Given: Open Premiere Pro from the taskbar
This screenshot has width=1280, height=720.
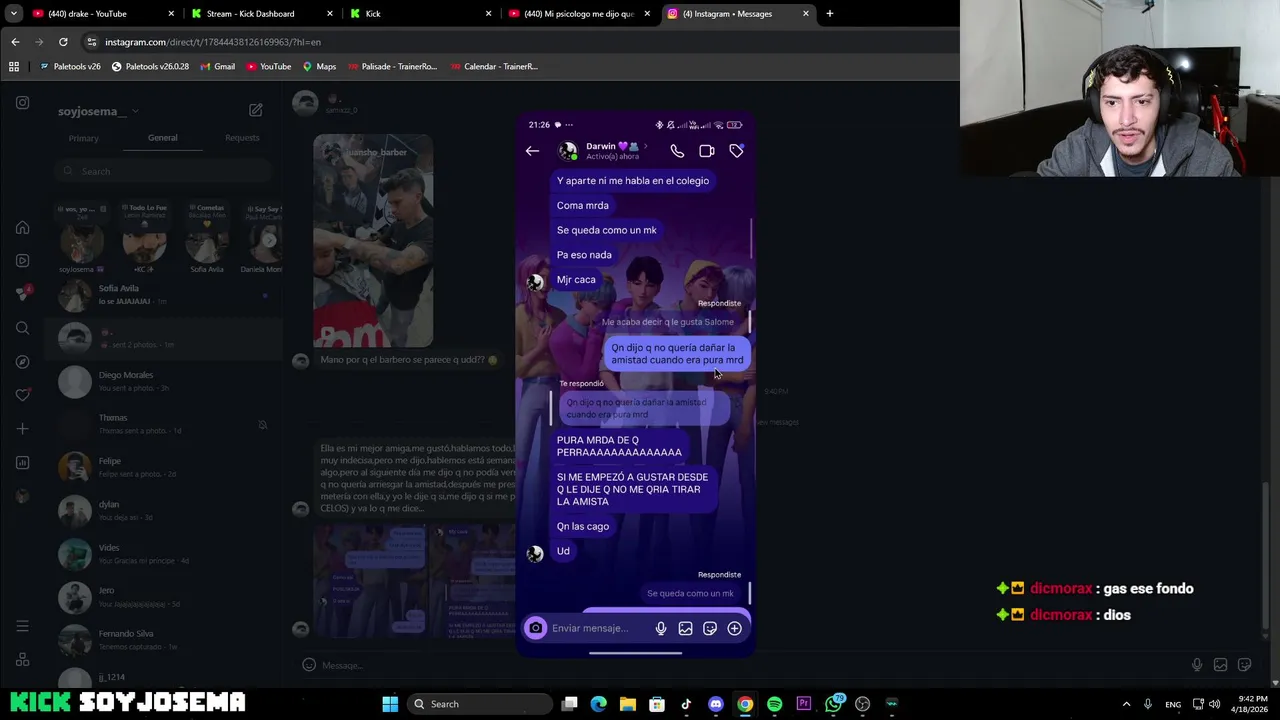Looking at the screenshot, I should point(804,704).
